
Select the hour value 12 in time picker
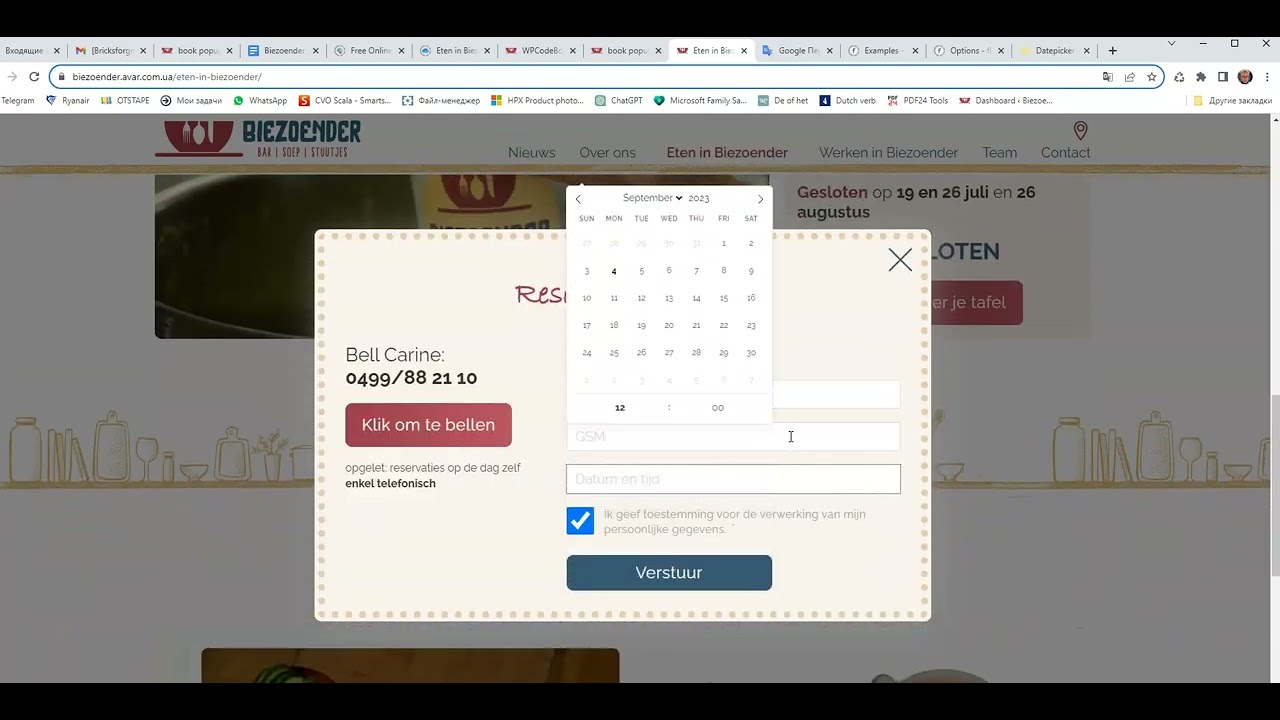coord(620,408)
